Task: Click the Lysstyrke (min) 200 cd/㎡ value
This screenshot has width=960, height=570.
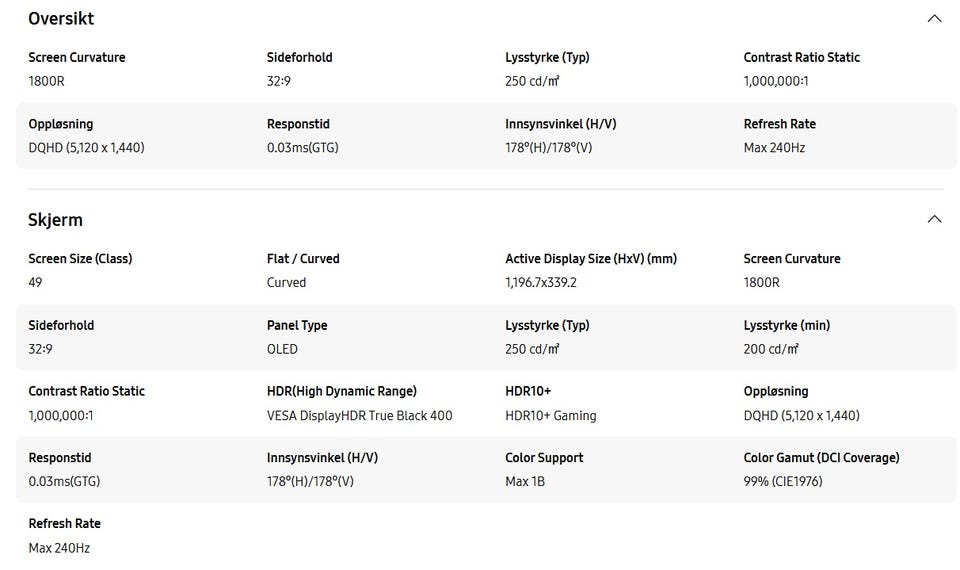Action: pyautogui.click(x=771, y=349)
